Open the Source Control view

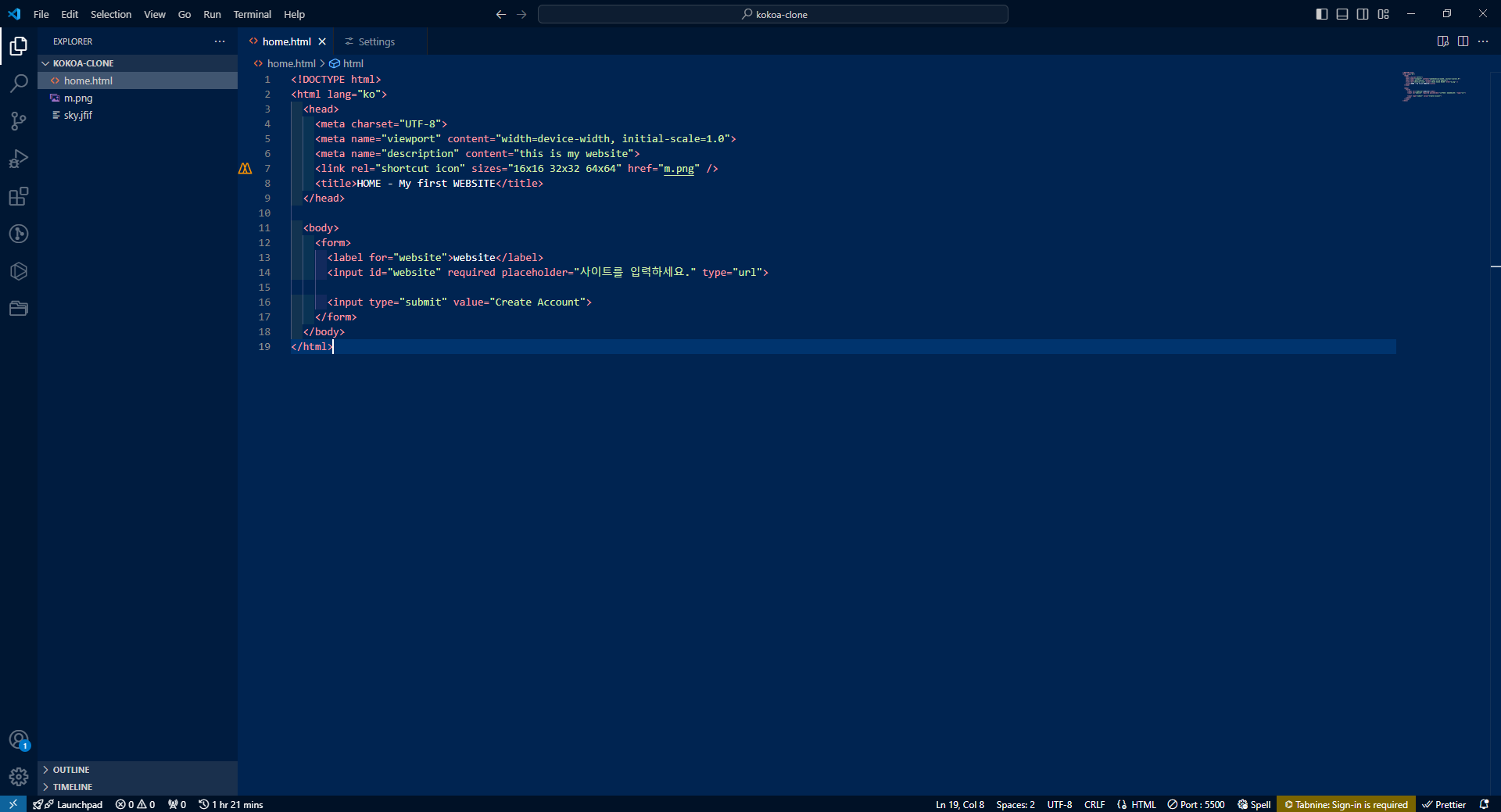19,121
